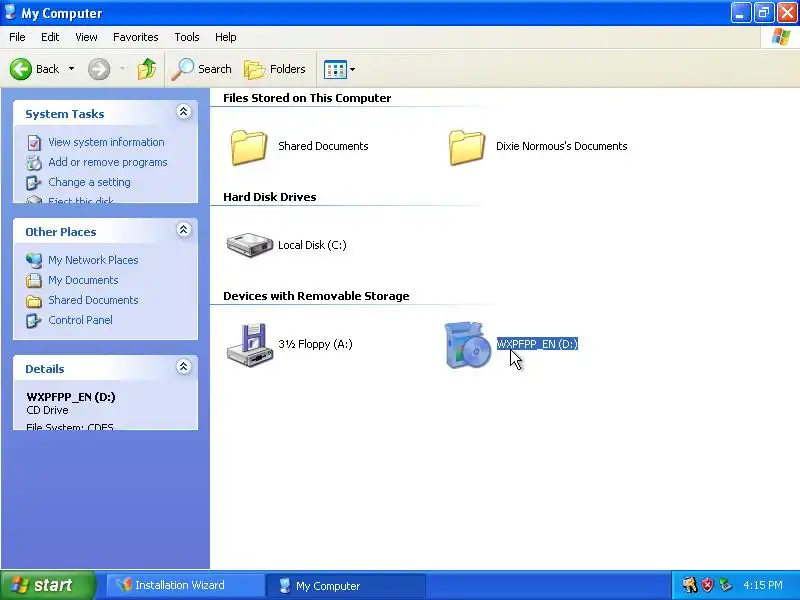Click the Windows flag logo icon
Image resolution: width=800 pixels, height=600 pixels.
(x=781, y=37)
